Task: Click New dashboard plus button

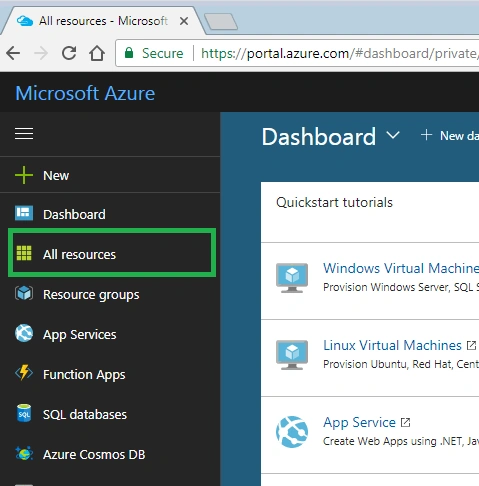Action: click(x=449, y=135)
